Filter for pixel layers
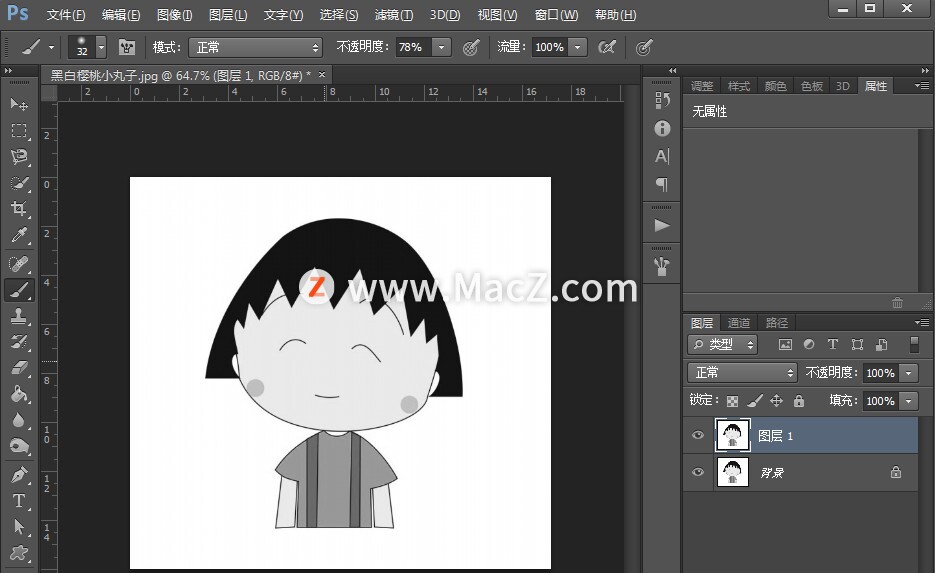 click(785, 344)
